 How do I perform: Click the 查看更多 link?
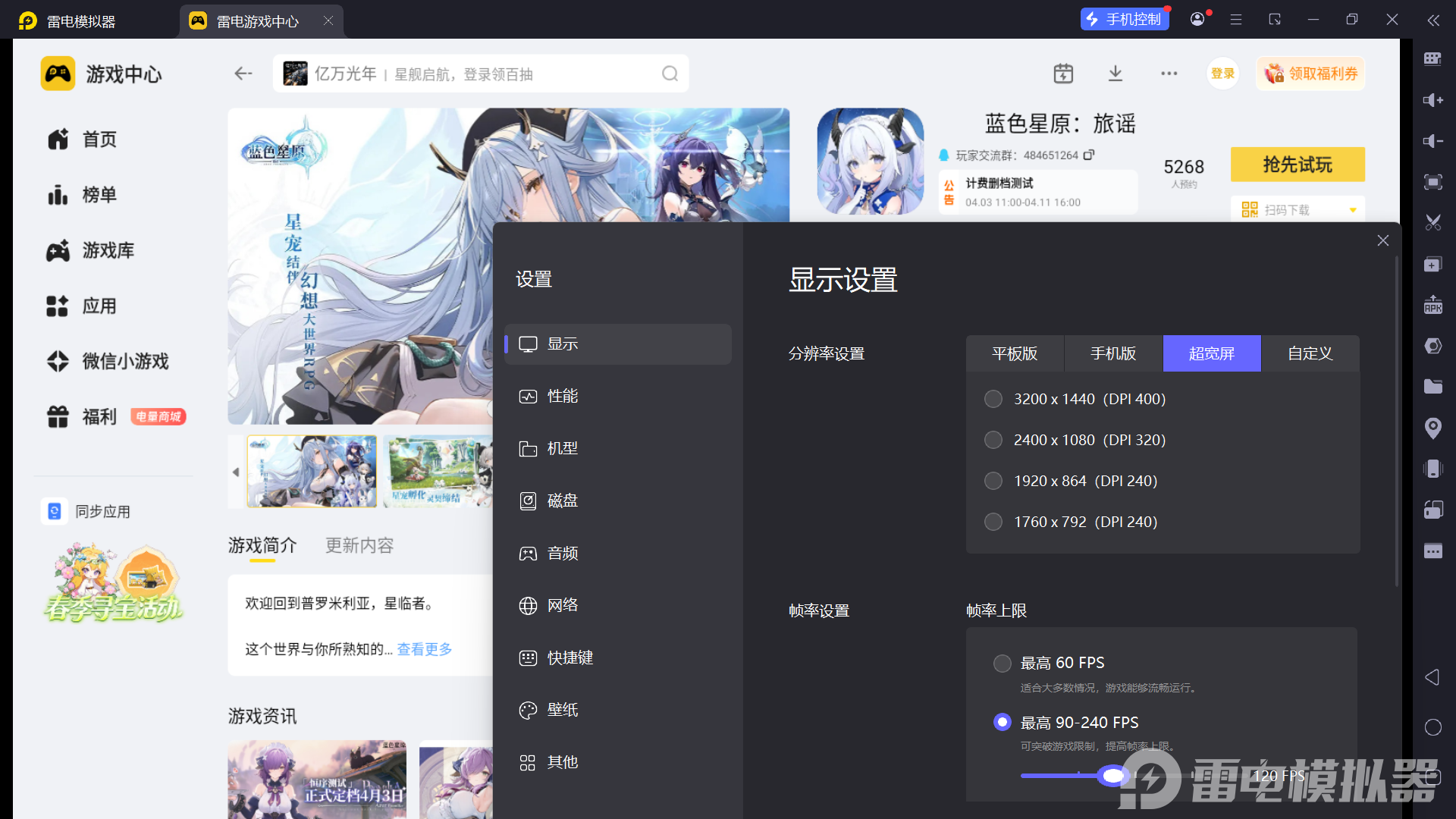(x=424, y=649)
